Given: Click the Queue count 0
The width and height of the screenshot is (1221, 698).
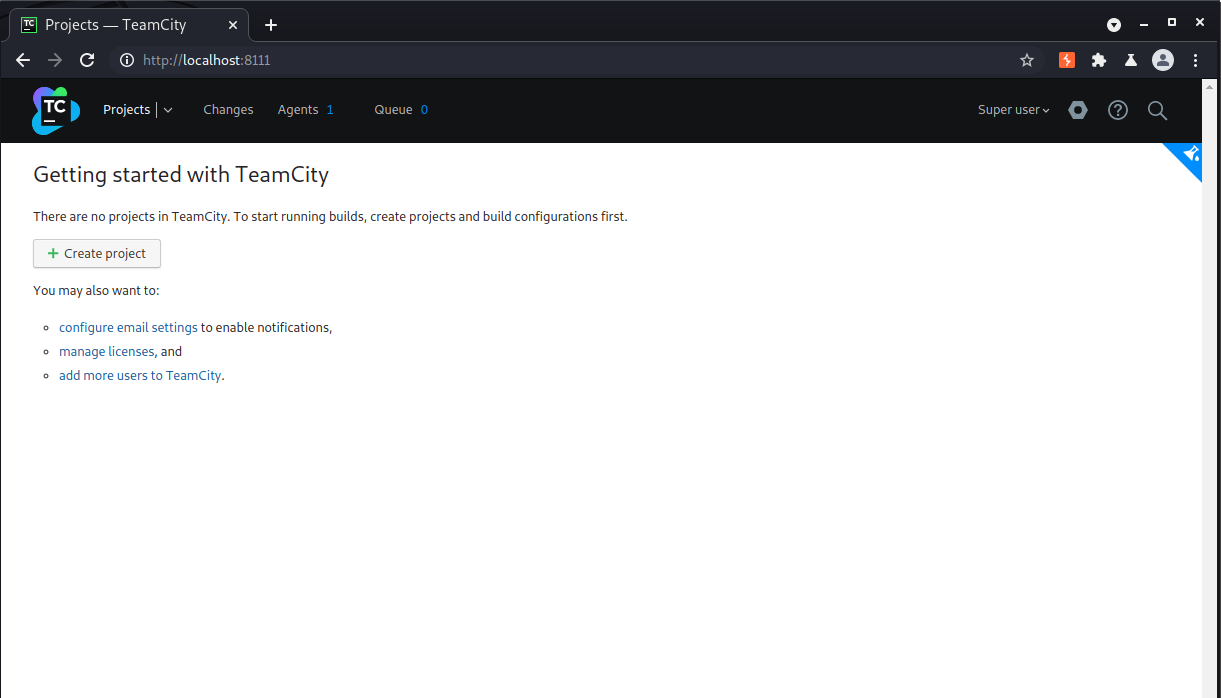Looking at the screenshot, I should click(x=424, y=110).
